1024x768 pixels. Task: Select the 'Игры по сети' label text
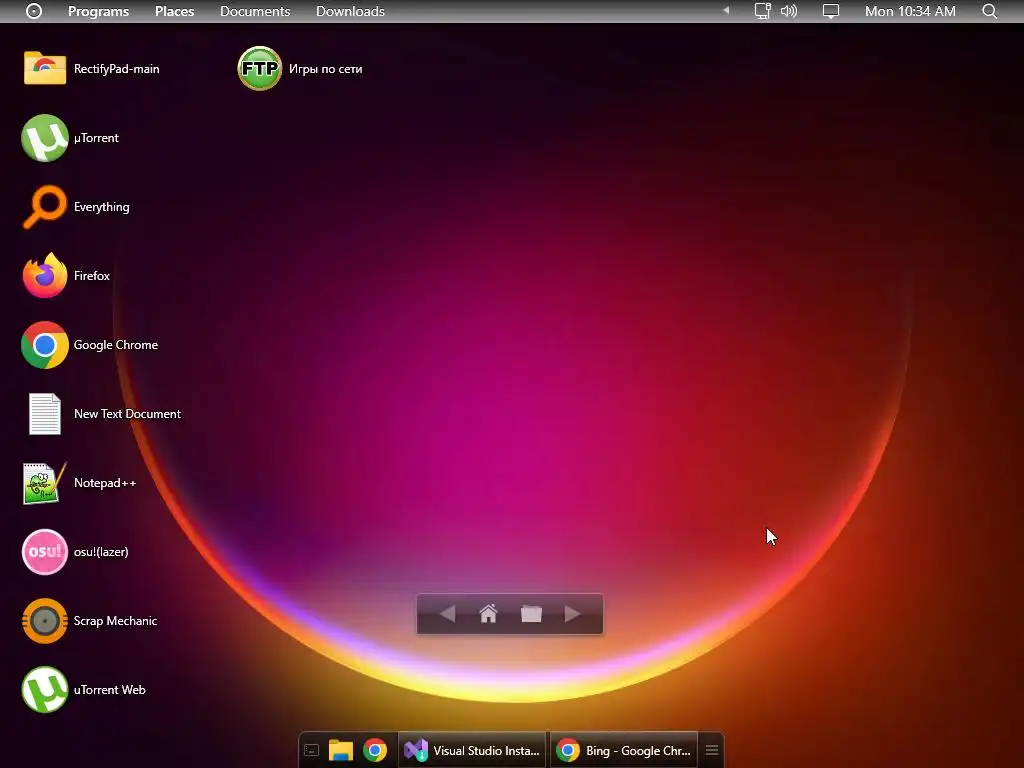[326, 69]
